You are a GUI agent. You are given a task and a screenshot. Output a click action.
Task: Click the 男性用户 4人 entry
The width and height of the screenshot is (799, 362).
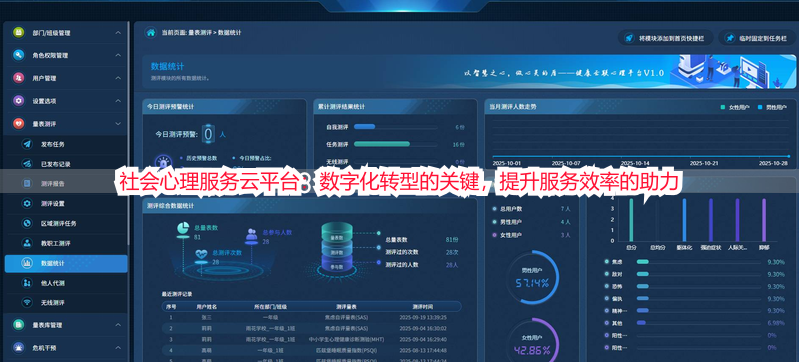531,222
